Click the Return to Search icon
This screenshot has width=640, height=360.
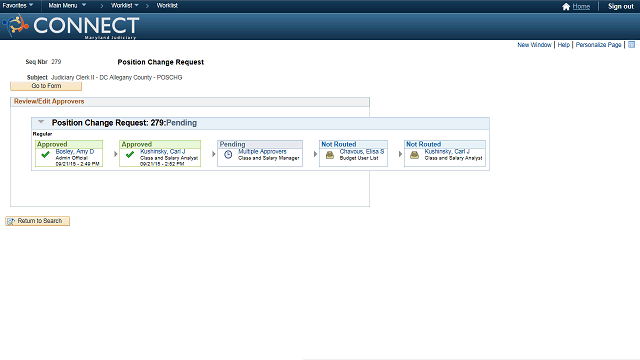coord(11,221)
